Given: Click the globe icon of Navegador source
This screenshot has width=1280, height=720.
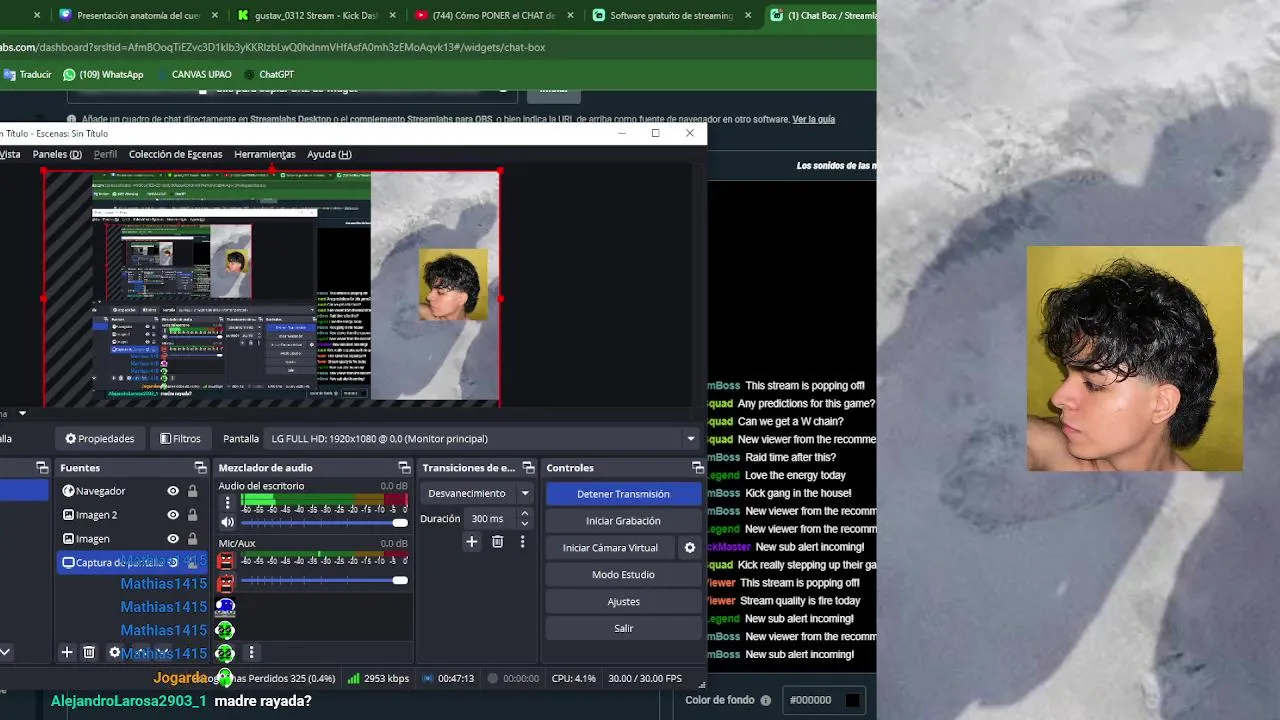Looking at the screenshot, I should [x=68, y=491].
